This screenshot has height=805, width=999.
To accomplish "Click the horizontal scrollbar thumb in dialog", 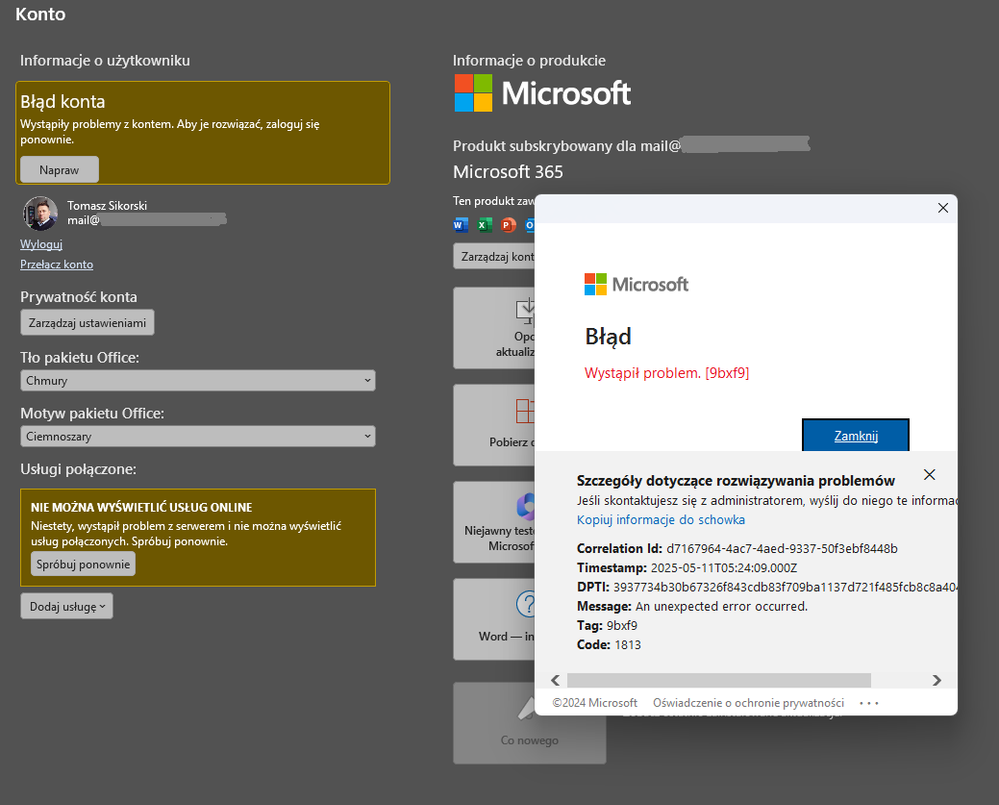I will click(719, 680).
